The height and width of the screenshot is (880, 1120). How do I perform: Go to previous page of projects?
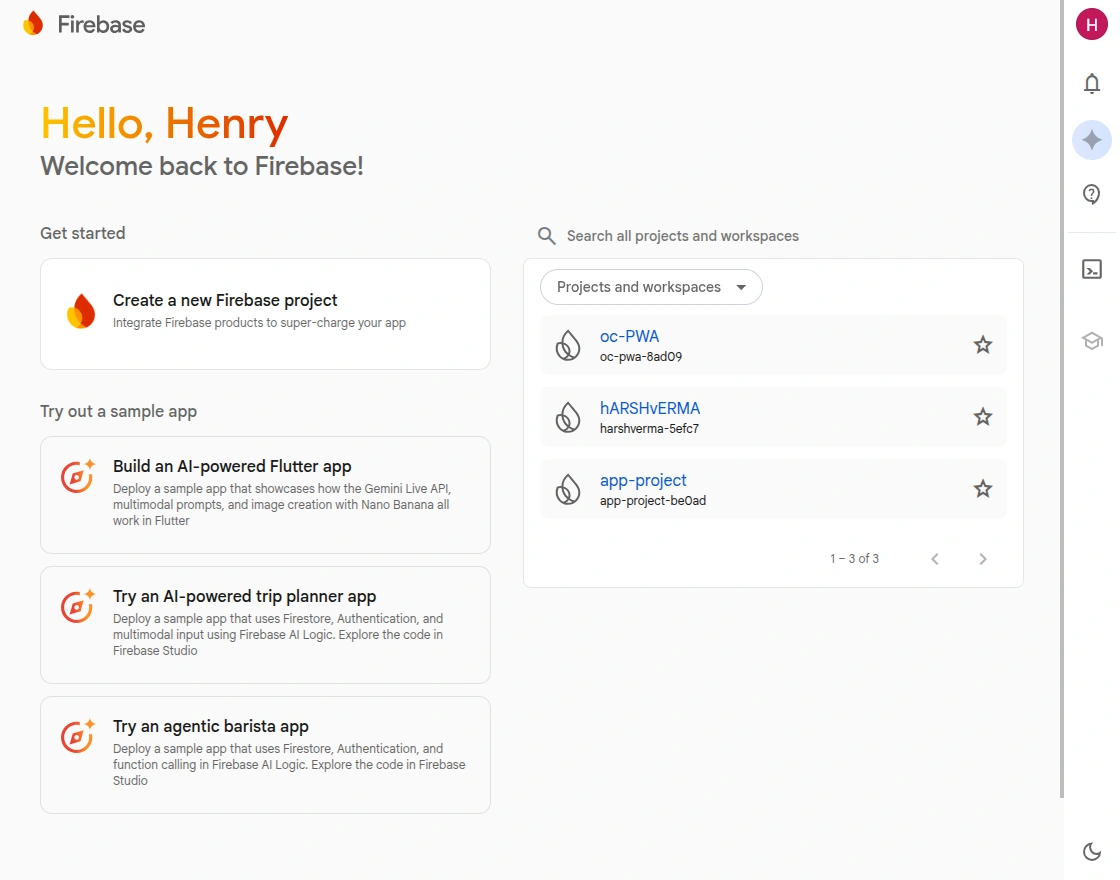935,559
